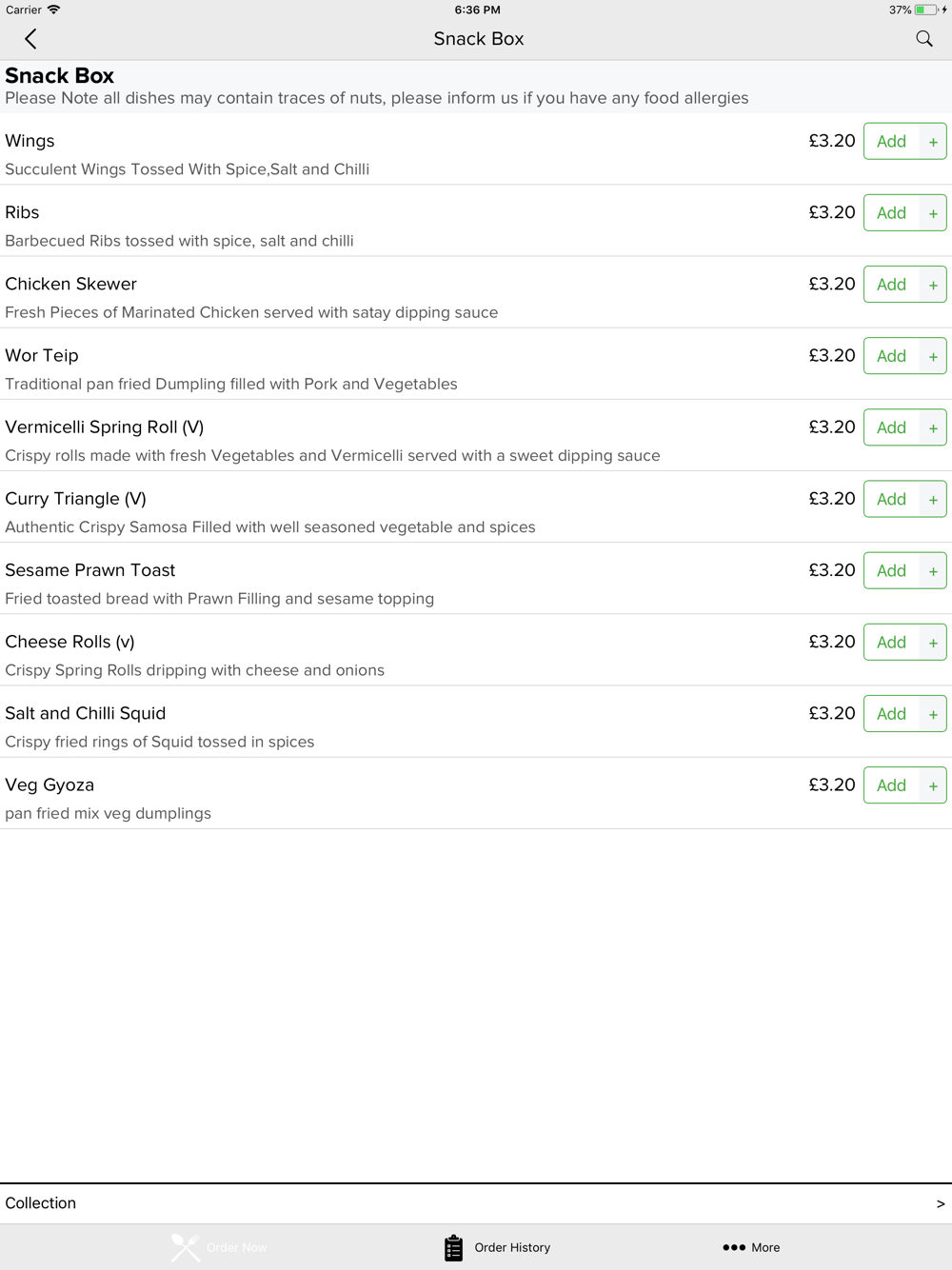The width and height of the screenshot is (952, 1270).
Task: Click plus icon next to Wor Teip
Action: 933,356
